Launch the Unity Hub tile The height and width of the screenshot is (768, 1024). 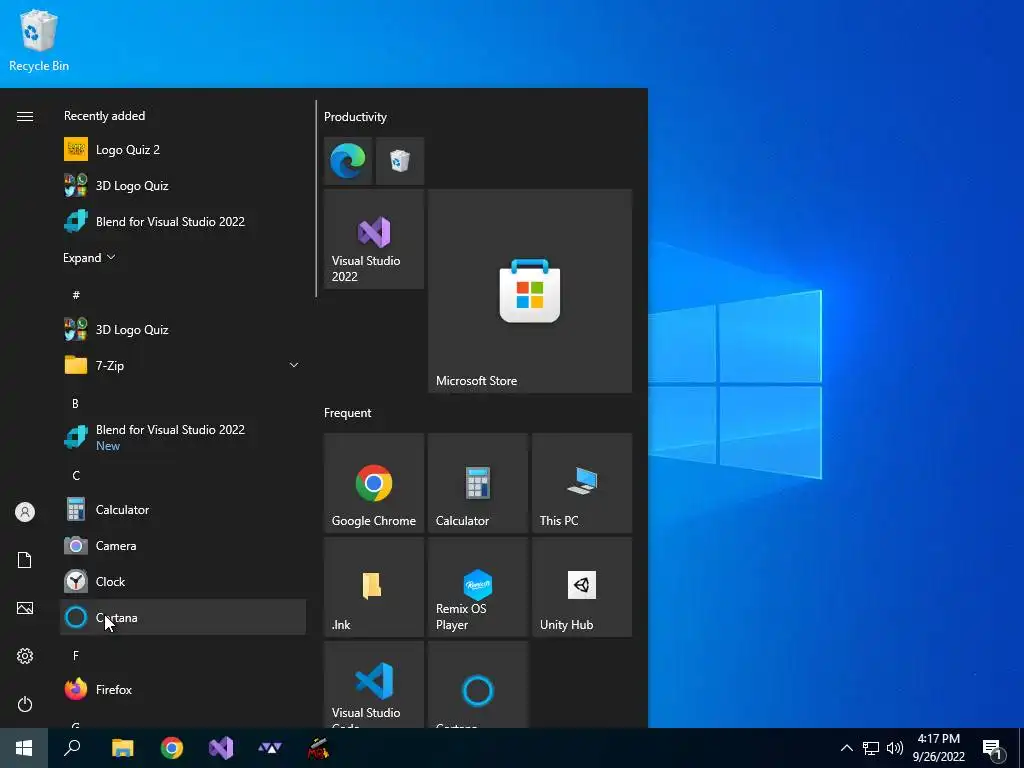582,587
